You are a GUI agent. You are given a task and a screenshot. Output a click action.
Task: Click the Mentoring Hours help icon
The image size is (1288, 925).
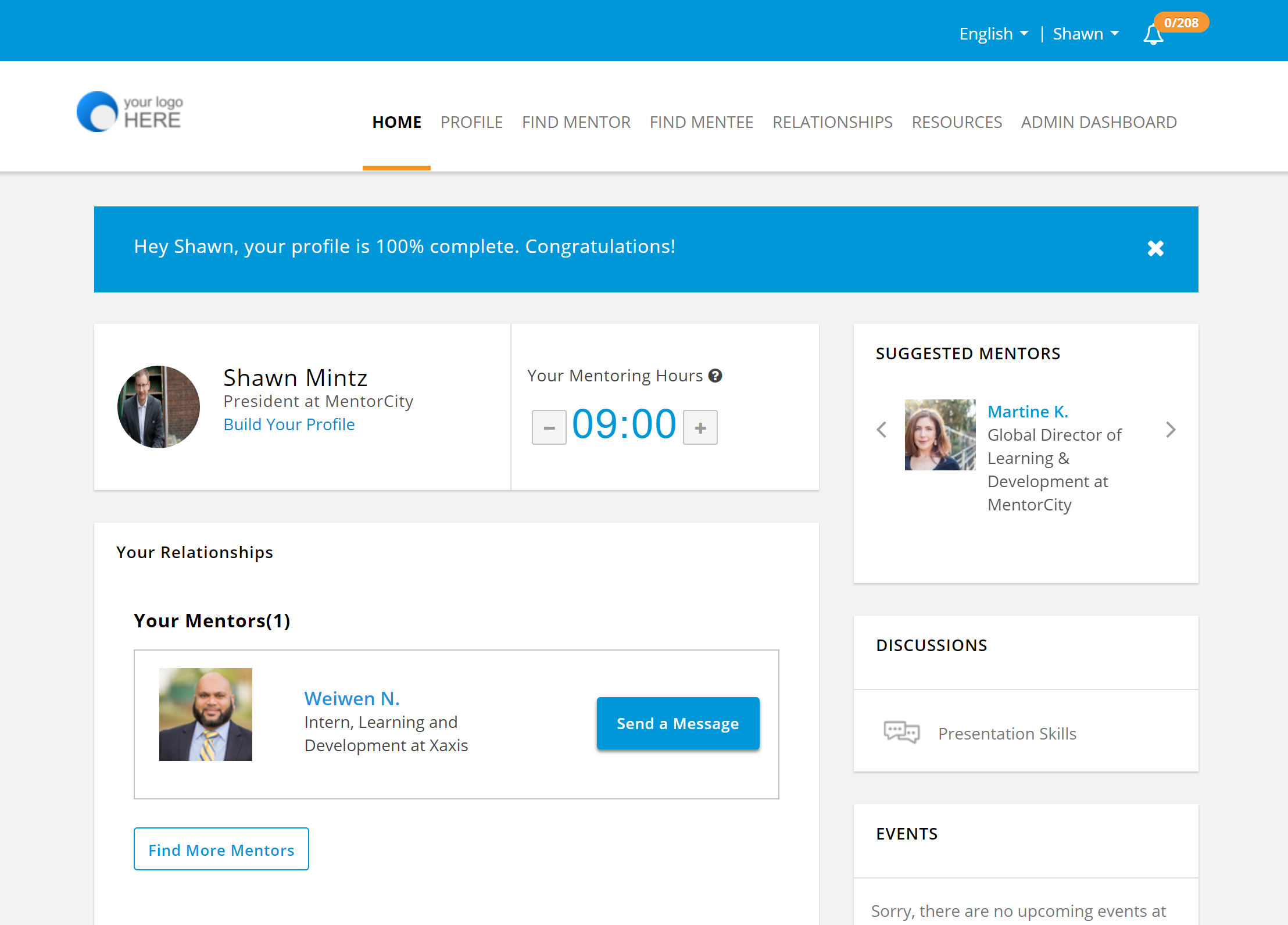coord(715,376)
